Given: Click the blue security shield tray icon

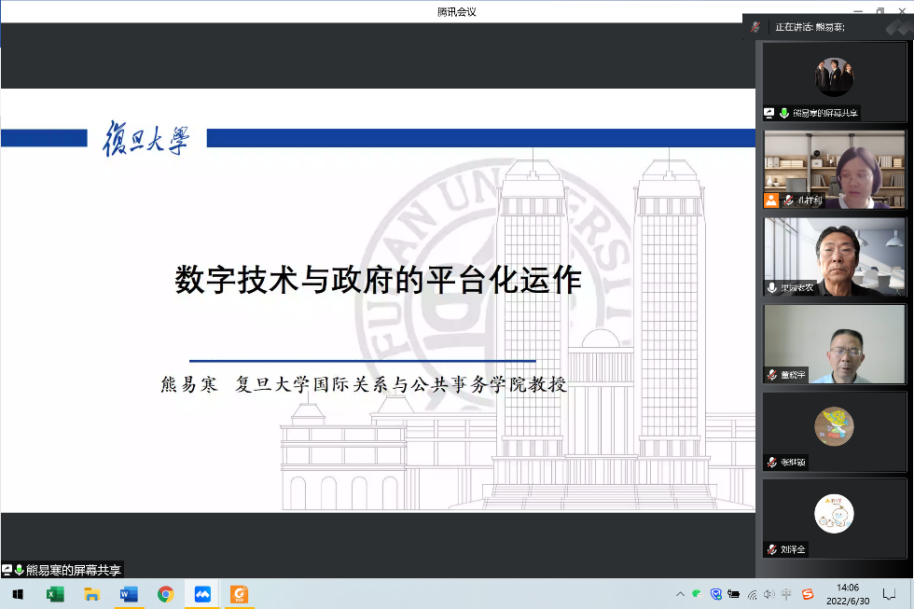Looking at the screenshot, I should click(x=716, y=594).
